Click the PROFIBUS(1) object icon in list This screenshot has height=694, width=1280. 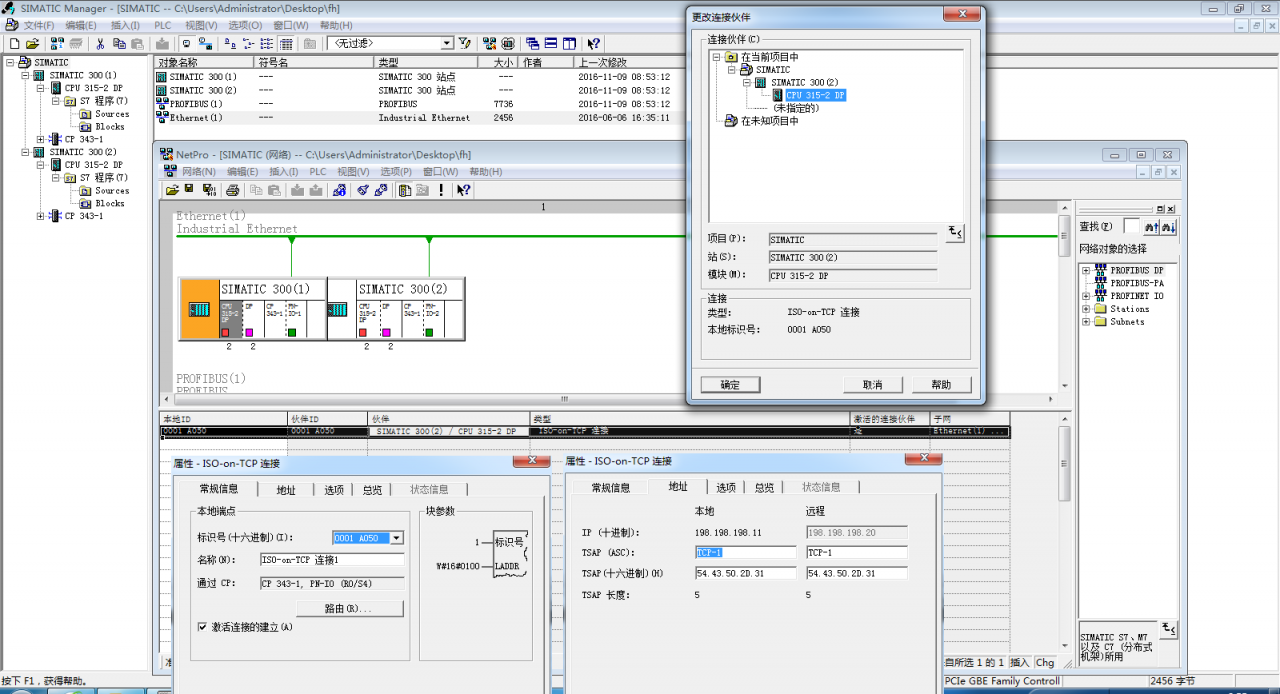[161, 104]
